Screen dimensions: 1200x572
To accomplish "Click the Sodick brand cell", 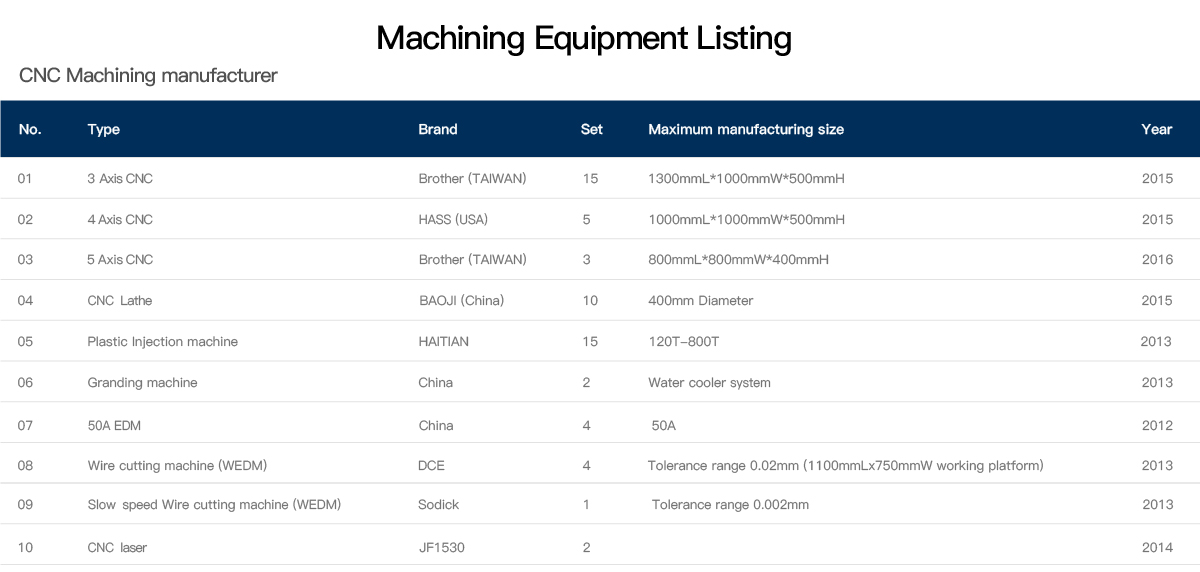I will [438, 504].
